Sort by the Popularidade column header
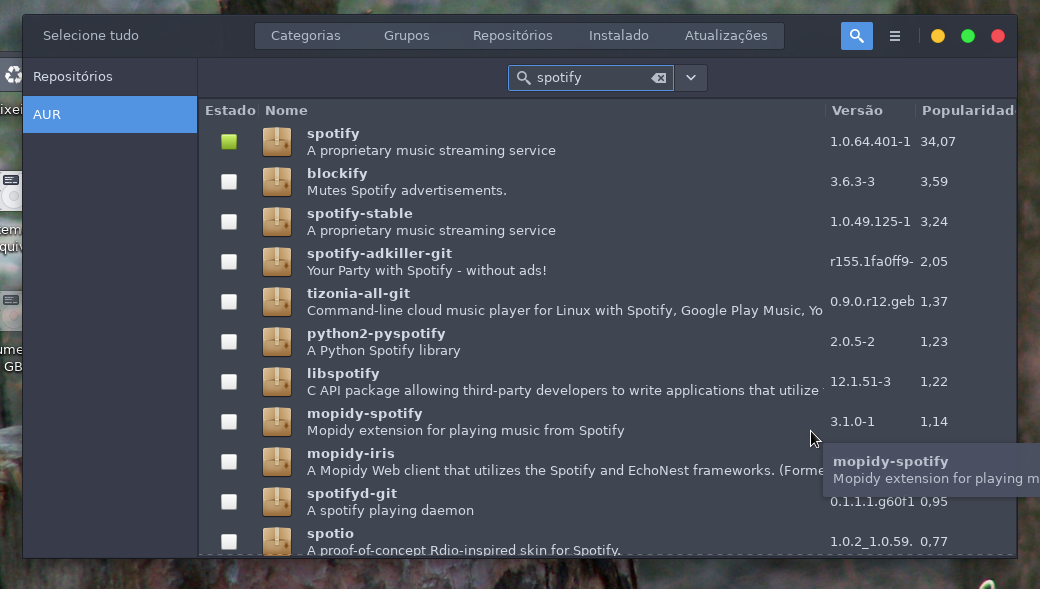 coord(966,110)
